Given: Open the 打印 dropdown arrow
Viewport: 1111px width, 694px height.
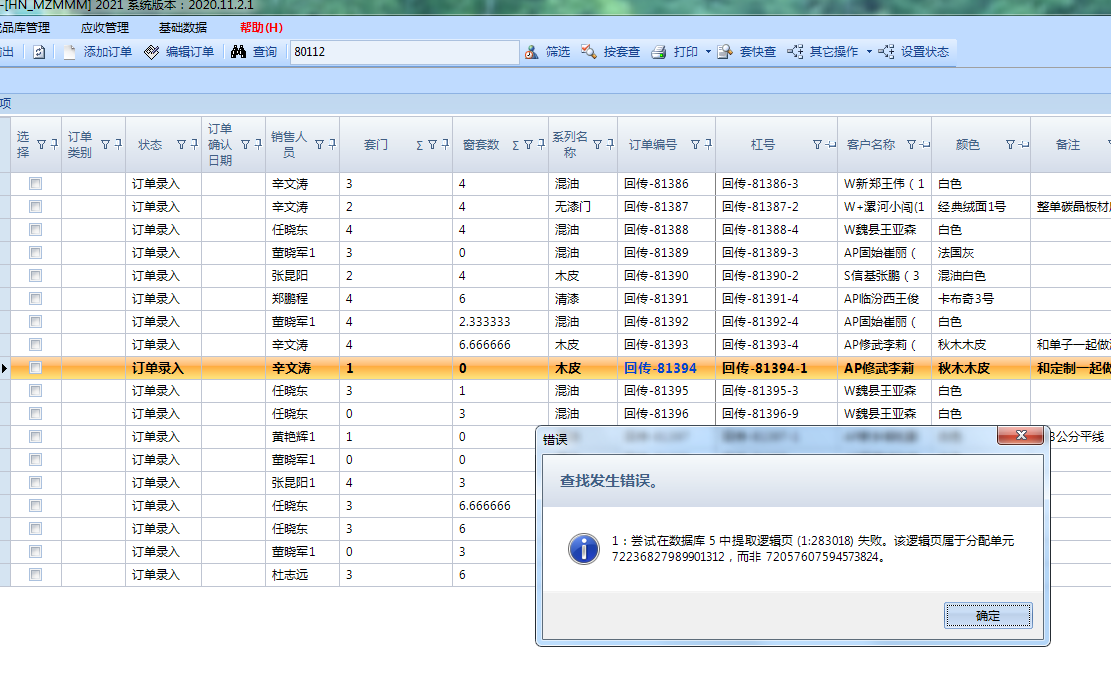Looking at the screenshot, I should coord(708,52).
